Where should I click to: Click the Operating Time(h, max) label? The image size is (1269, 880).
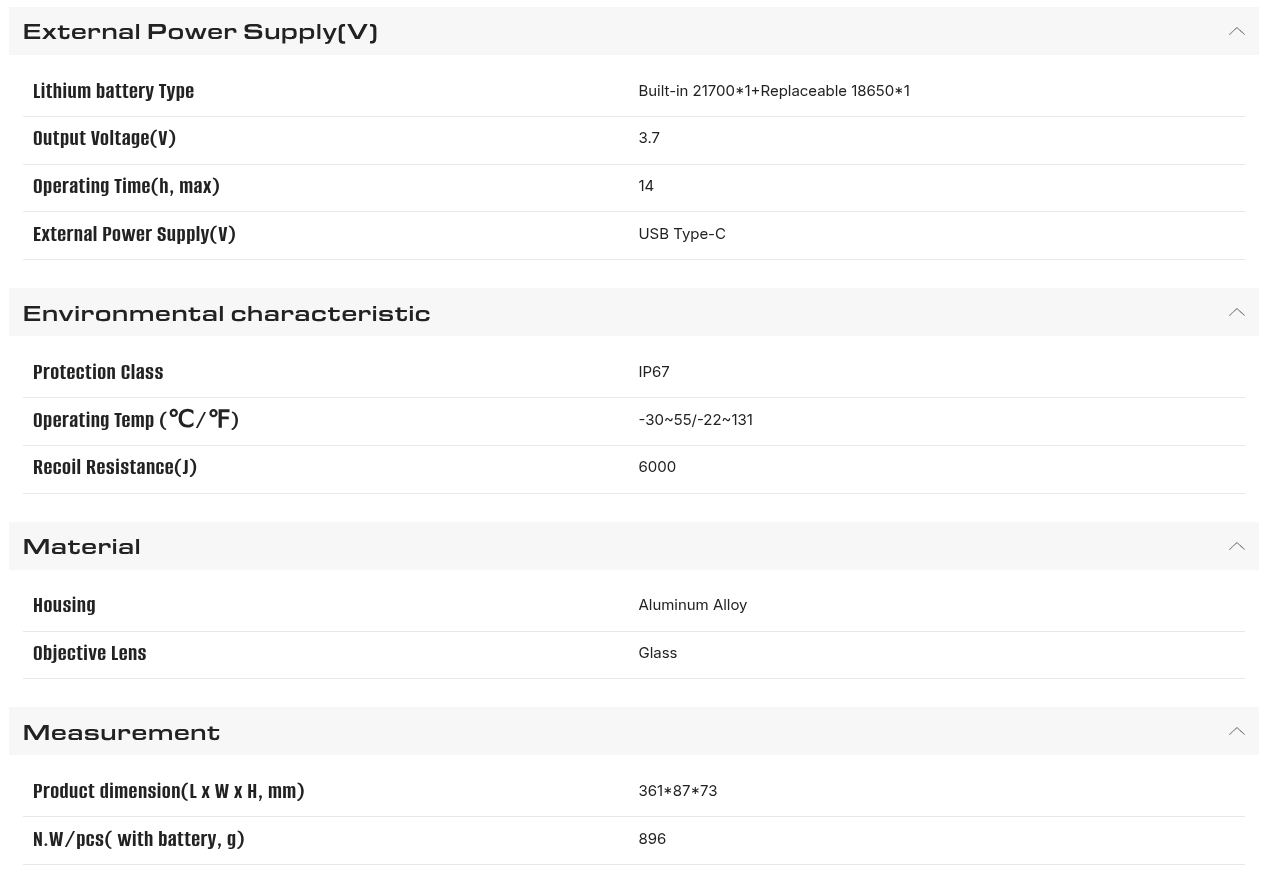click(x=126, y=186)
